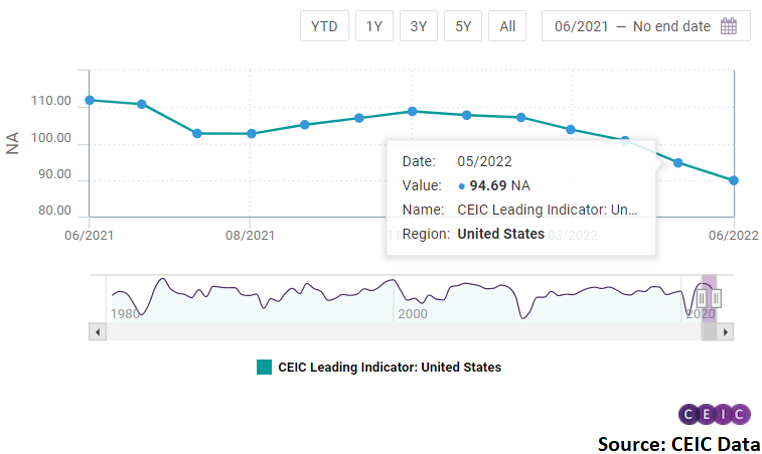Open the calendar date picker icon
The height and width of the screenshot is (454, 762).
pyautogui.click(x=728, y=27)
